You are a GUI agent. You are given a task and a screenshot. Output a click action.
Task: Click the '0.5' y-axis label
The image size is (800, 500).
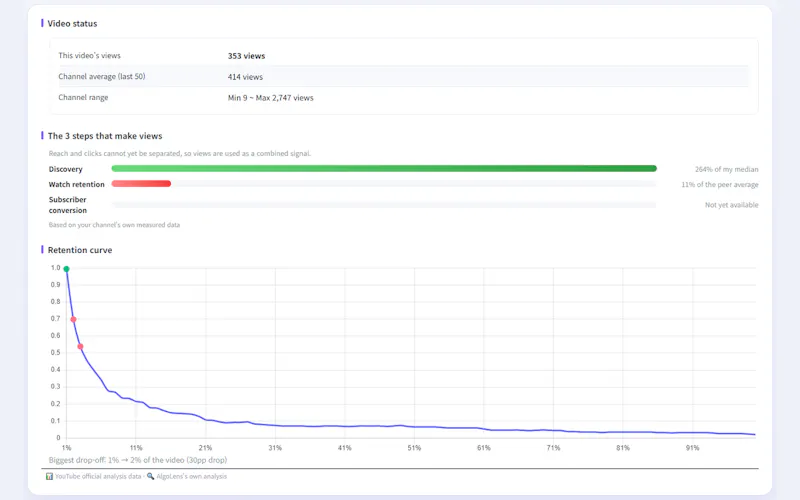click(56, 353)
